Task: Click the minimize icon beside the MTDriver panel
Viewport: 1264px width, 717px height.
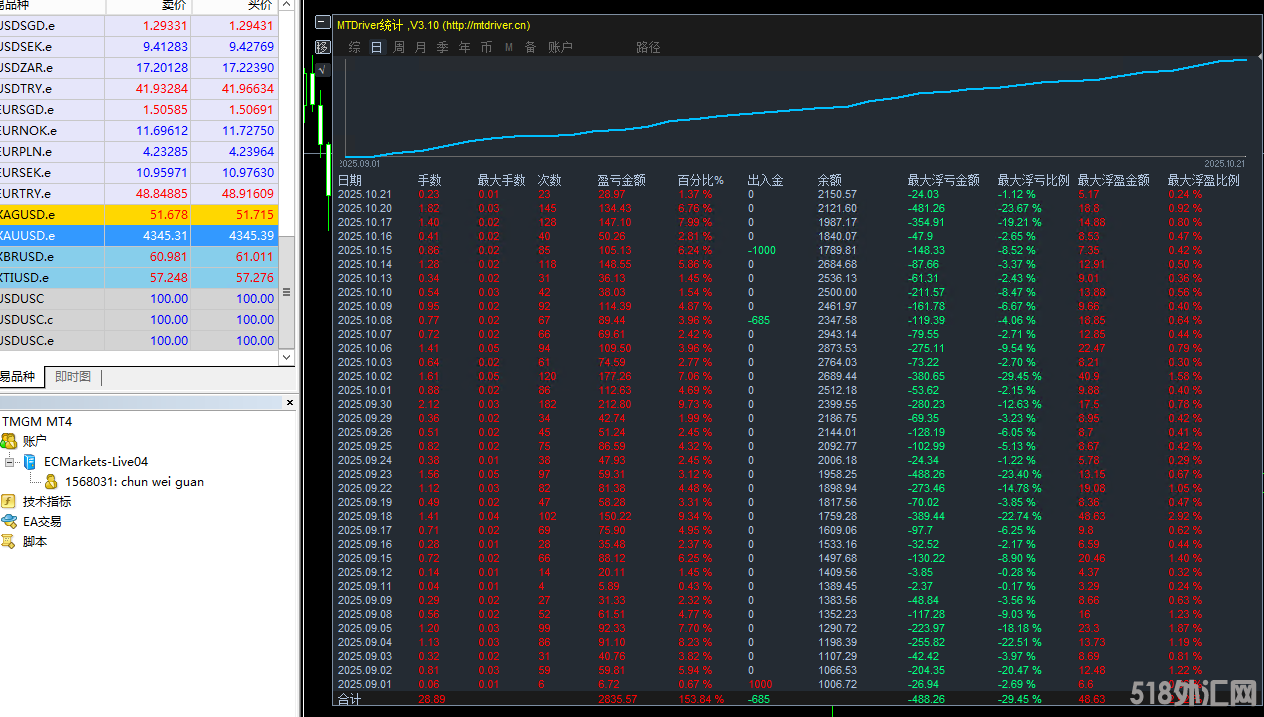Action: 321,21
